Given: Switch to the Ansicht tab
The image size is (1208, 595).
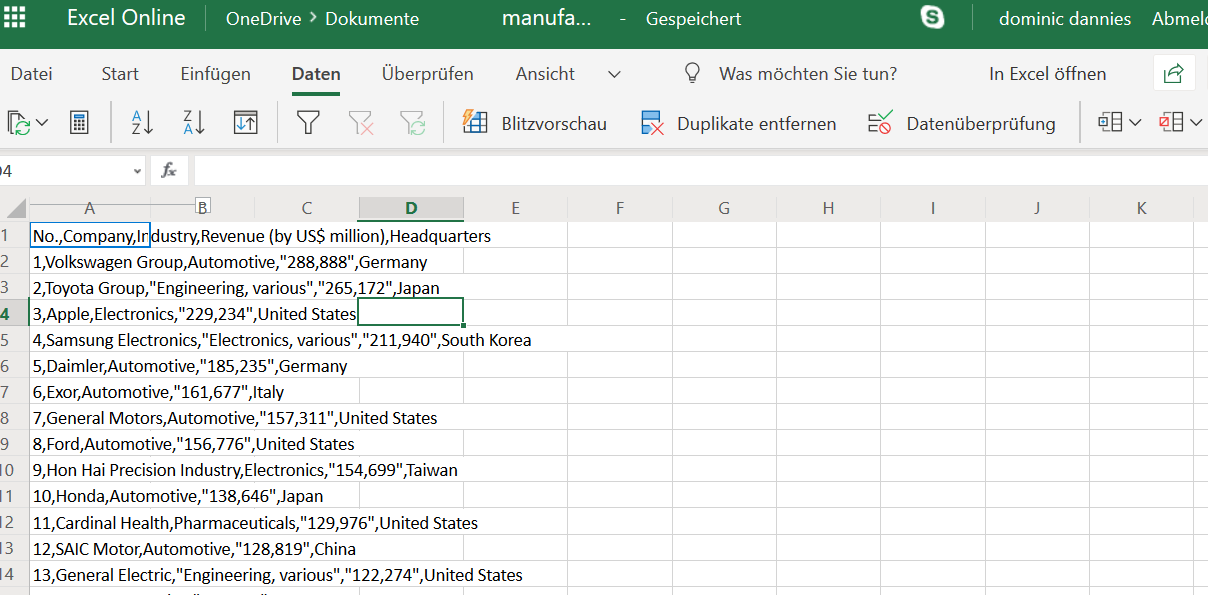Looking at the screenshot, I should [x=545, y=74].
